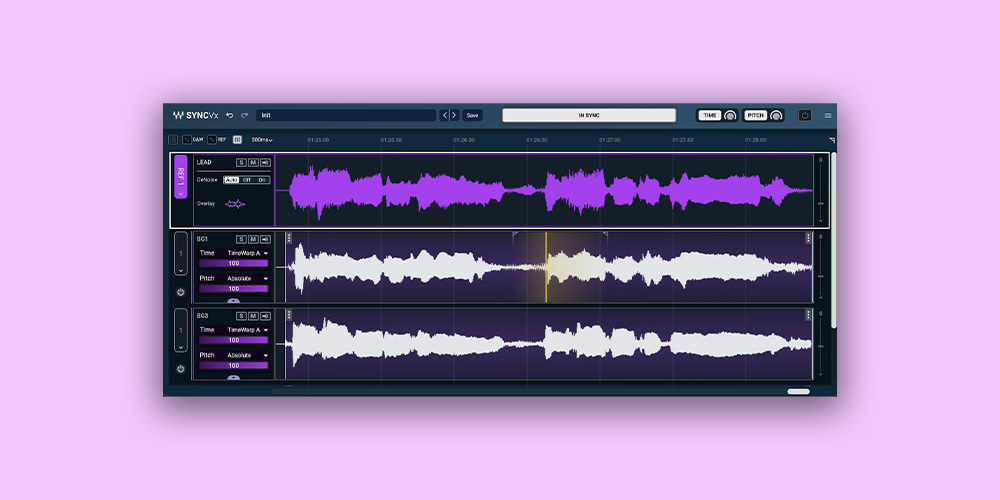Click the Waves logo
This screenshot has width=1000, height=500.
click(178, 115)
